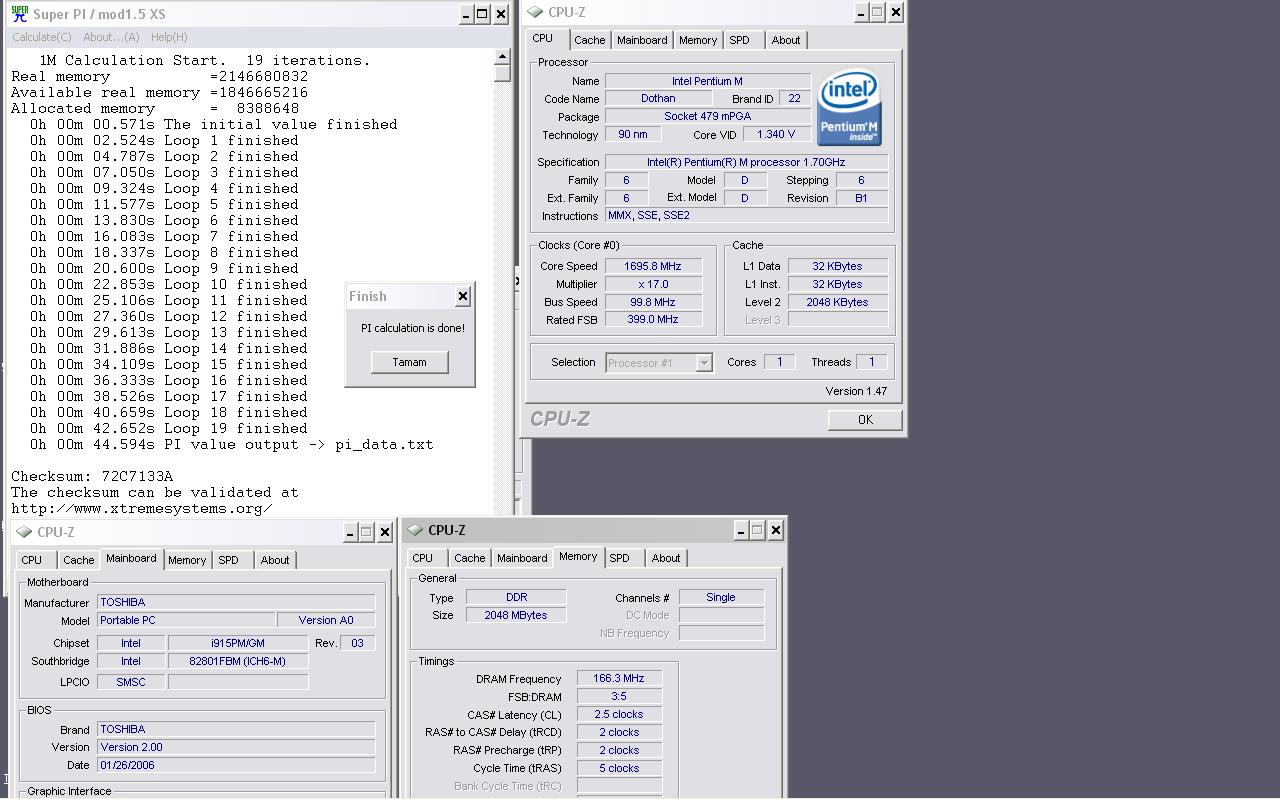The image size is (1280, 800).
Task: Close the Mainboard CPU-Z window
Action: tap(385, 532)
